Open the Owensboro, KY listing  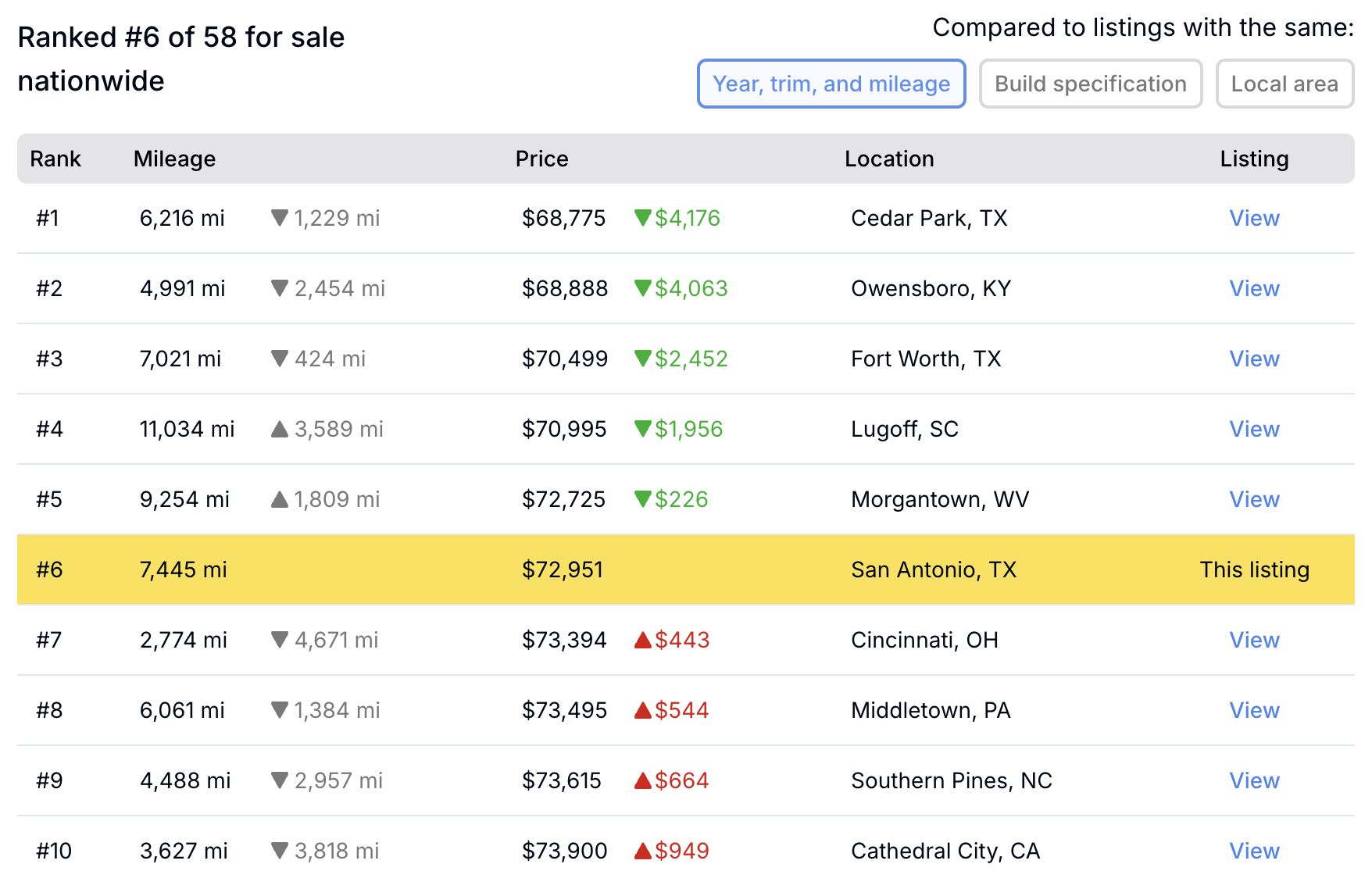(x=1254, y=288)
